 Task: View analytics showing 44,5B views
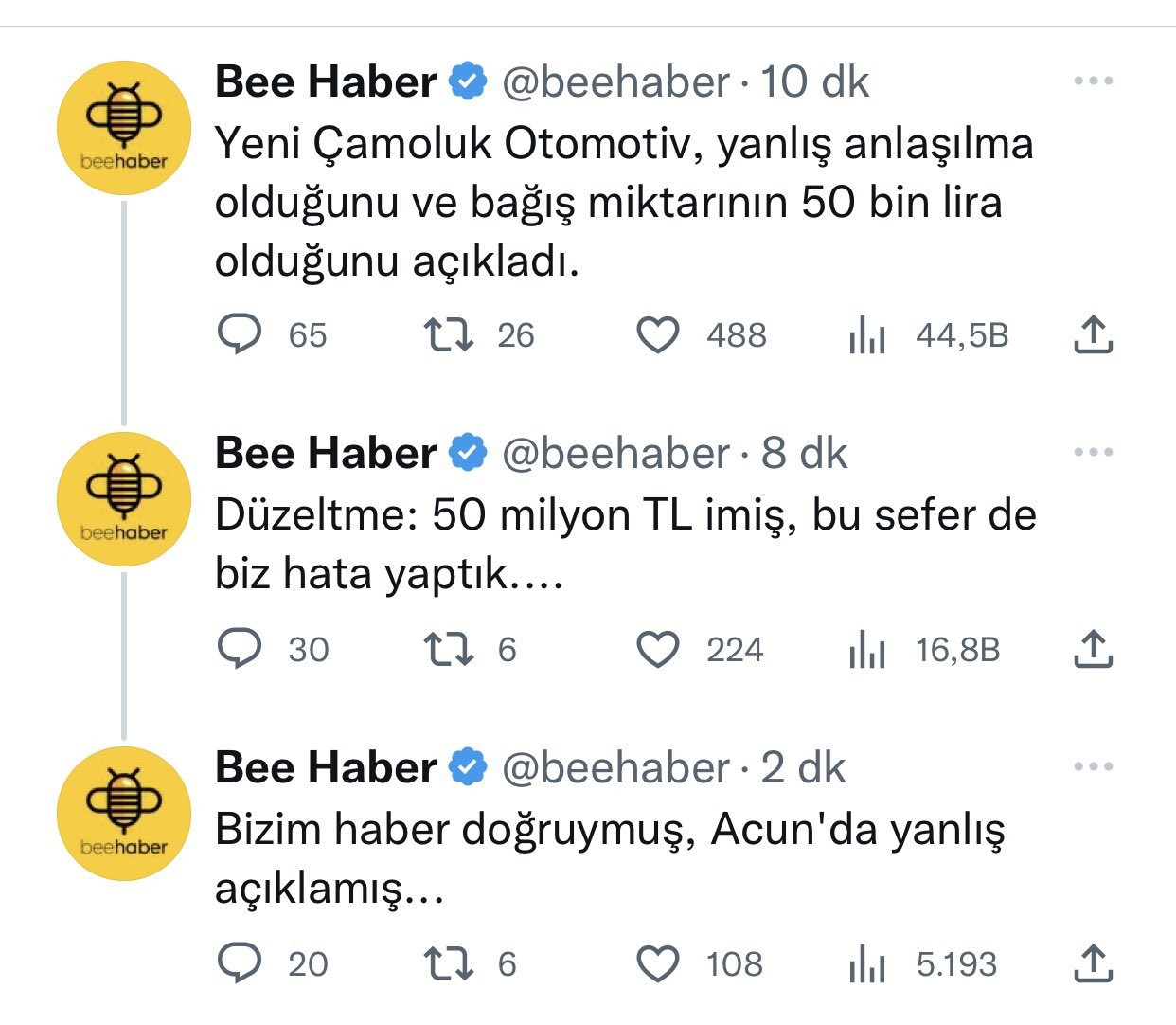(867, 335)
